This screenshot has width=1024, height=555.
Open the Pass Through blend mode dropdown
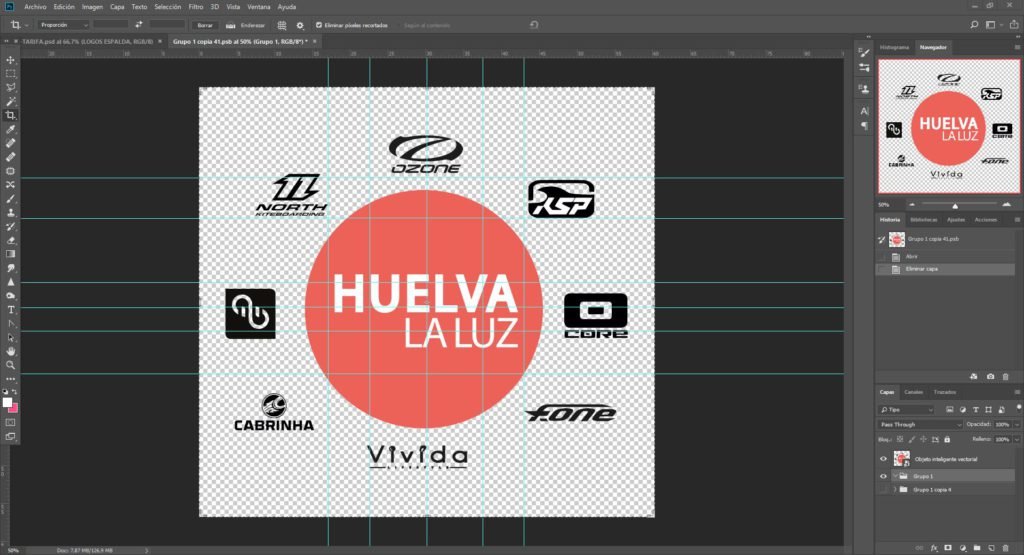click(920, 424)
